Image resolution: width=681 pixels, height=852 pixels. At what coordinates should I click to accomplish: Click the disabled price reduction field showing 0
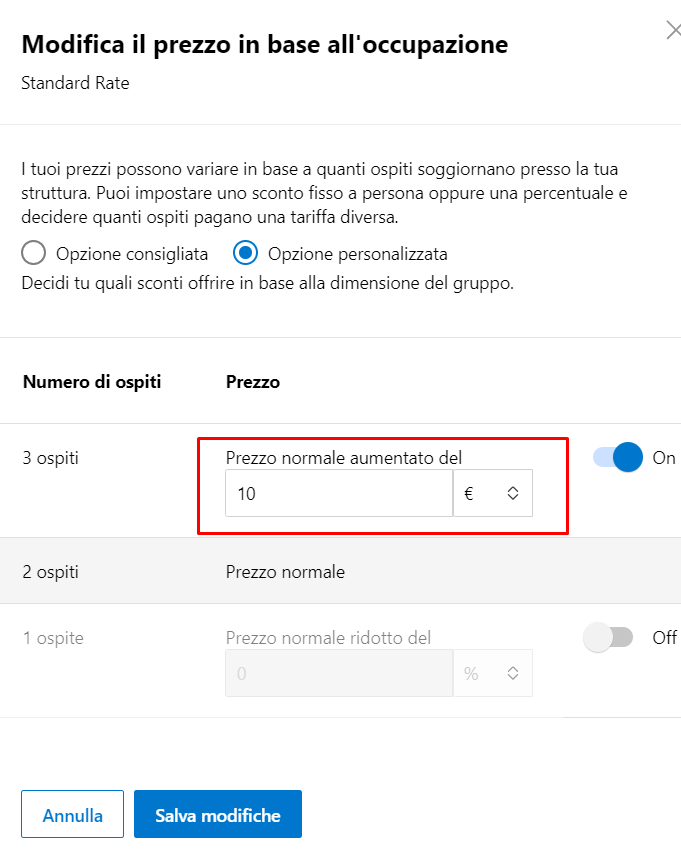point(339,673)
